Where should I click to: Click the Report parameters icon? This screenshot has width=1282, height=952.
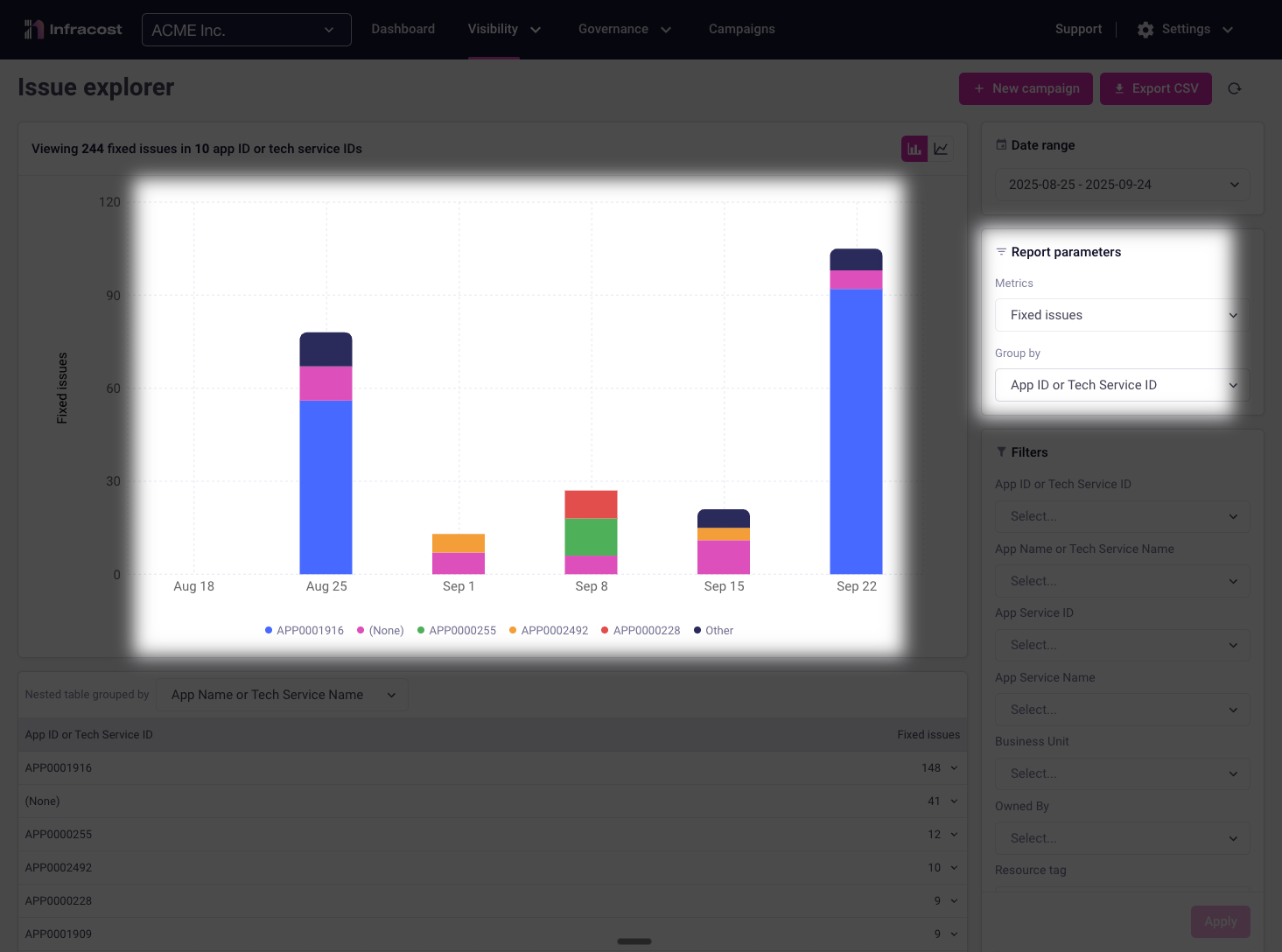pyautogui.click(x=1001, y=252)
